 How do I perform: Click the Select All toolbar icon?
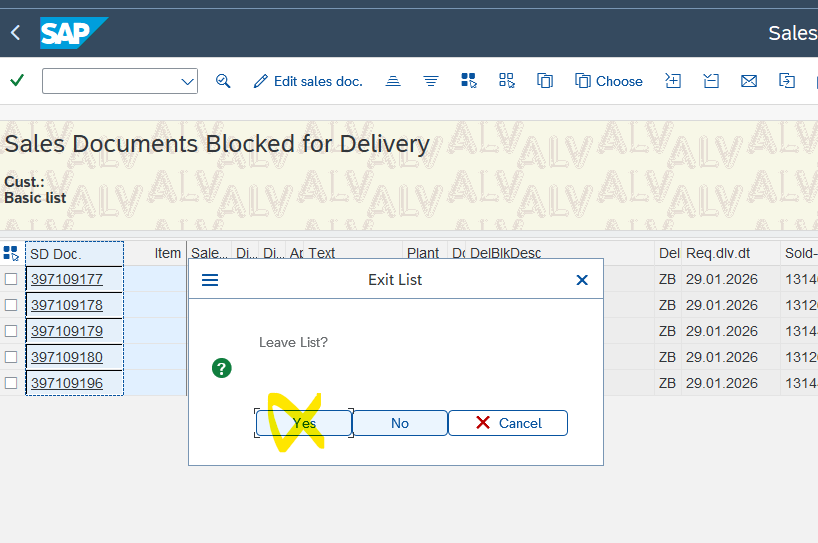pos(468,81)
